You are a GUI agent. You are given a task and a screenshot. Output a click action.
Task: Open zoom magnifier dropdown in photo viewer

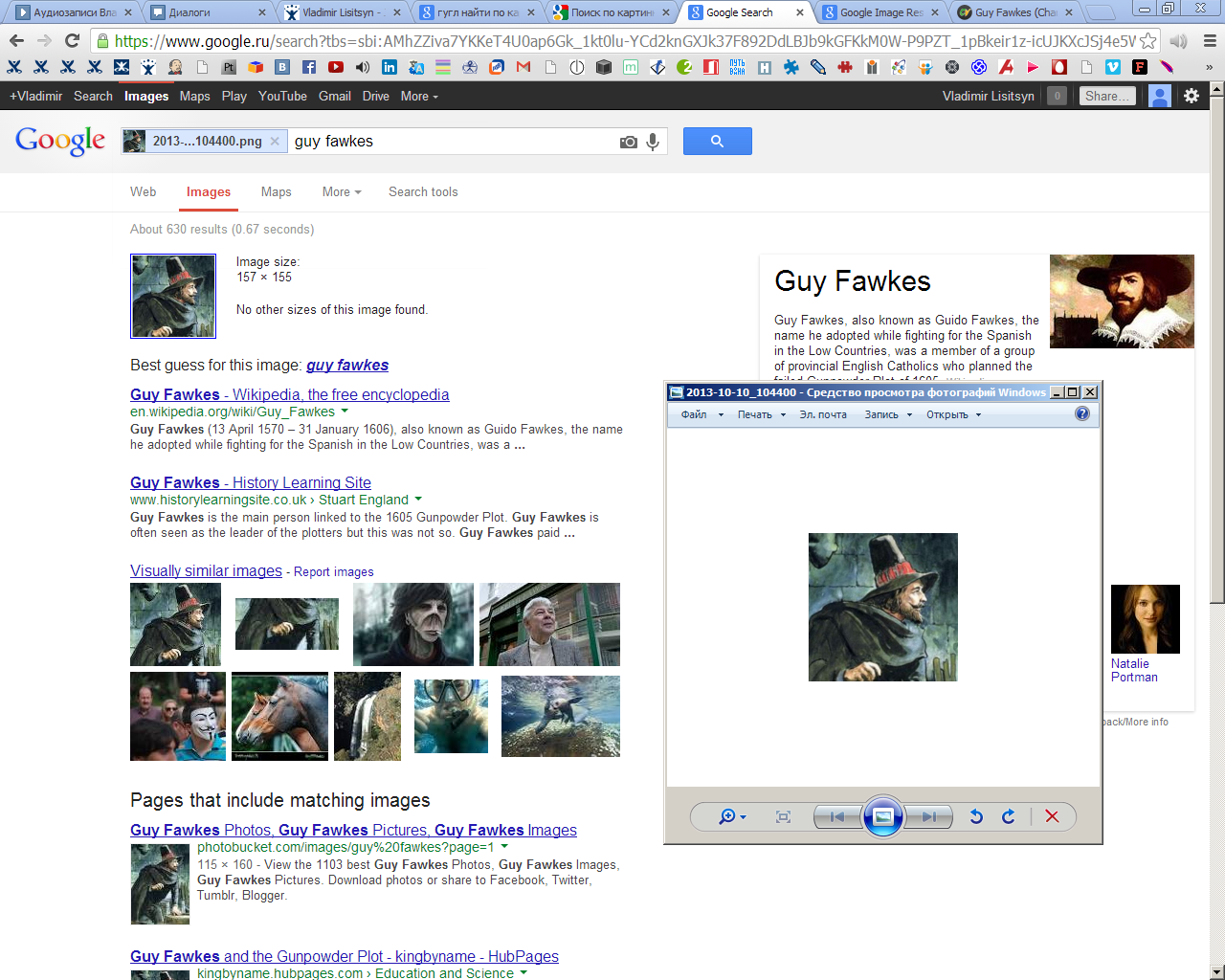(732, 816)
